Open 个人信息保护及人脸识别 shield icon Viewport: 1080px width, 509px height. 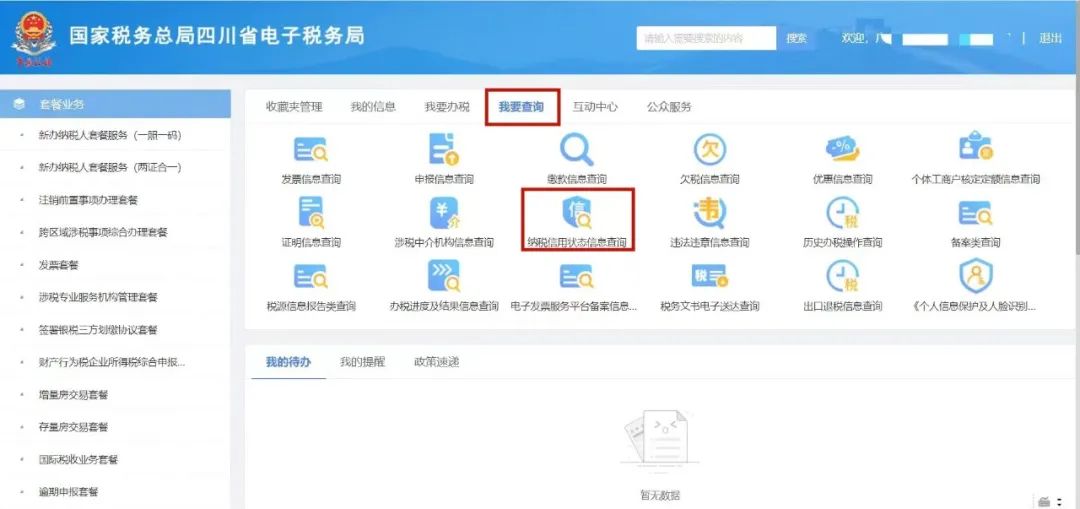(x=975, y=276)
